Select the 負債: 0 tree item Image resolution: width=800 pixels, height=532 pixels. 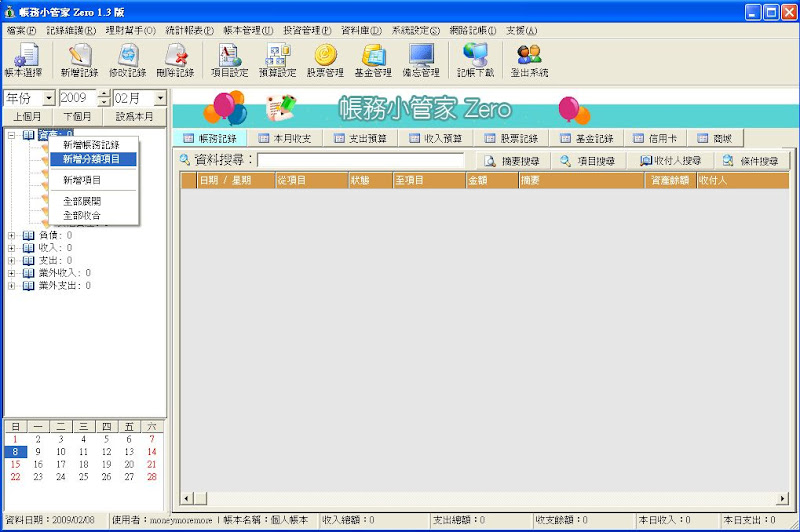click(x=55, y=235)
